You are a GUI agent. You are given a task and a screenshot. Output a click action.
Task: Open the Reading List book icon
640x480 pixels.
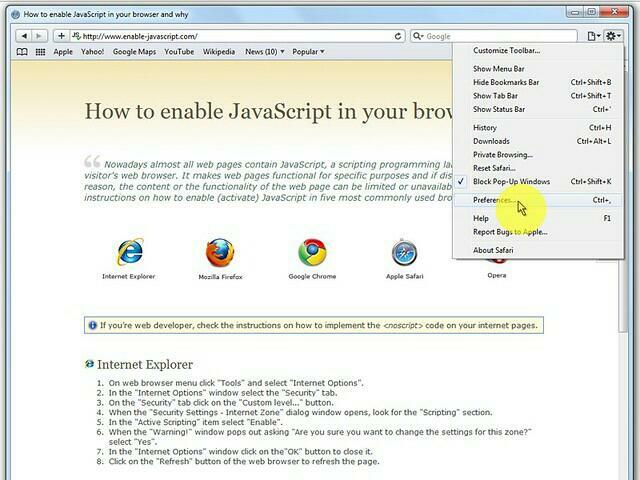22,52
